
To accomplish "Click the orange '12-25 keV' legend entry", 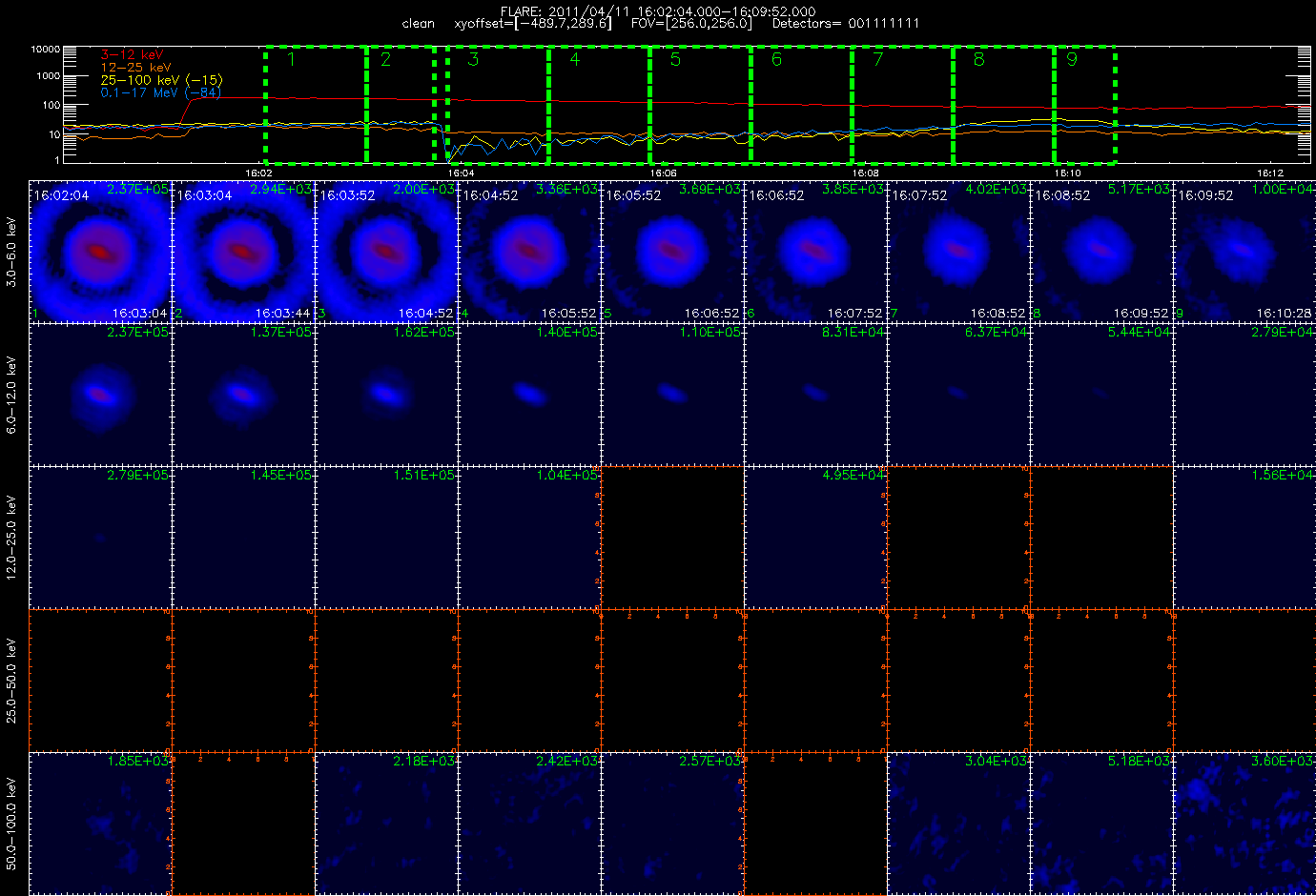I will click(x=135, y=68).
